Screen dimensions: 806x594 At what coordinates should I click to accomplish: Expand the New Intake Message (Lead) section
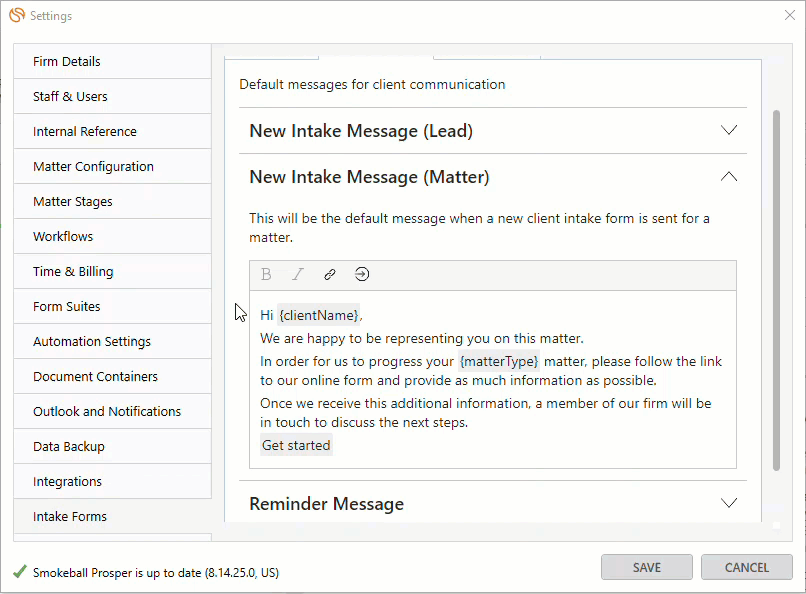pos(729,130)
